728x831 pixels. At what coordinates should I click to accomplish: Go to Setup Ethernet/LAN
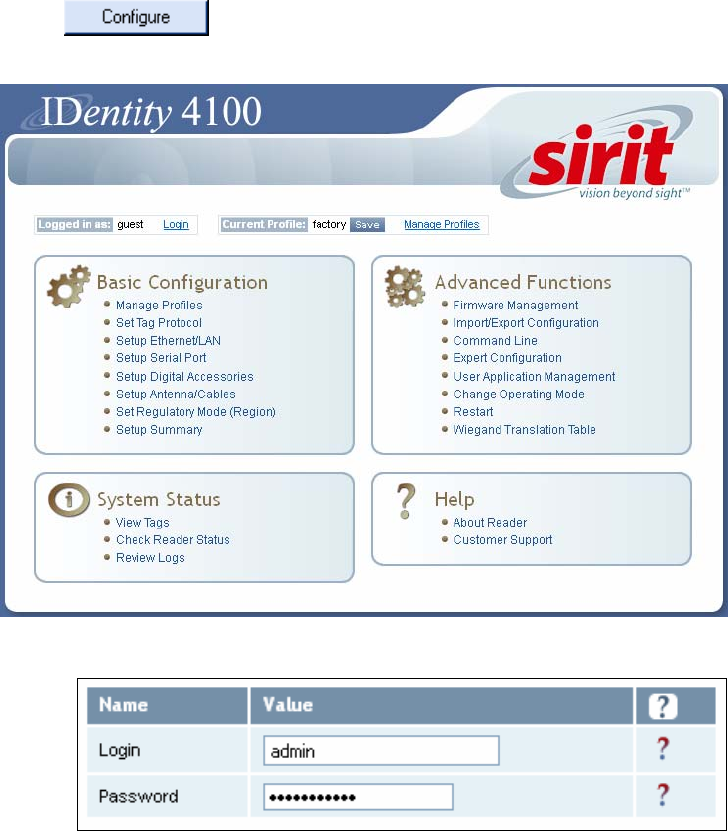pos(168,341)
